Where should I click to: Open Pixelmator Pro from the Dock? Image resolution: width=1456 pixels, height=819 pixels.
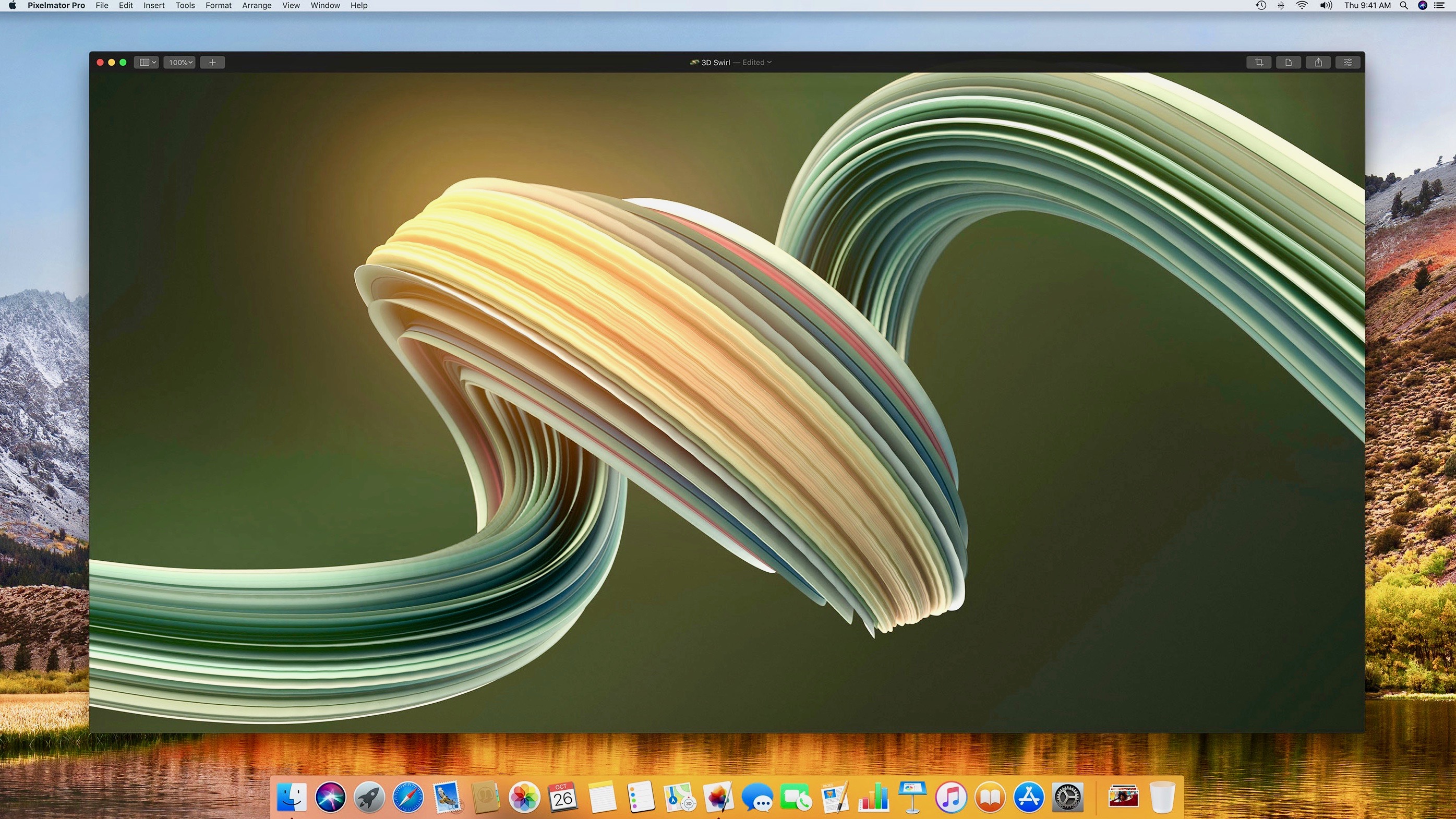point(718,798)
